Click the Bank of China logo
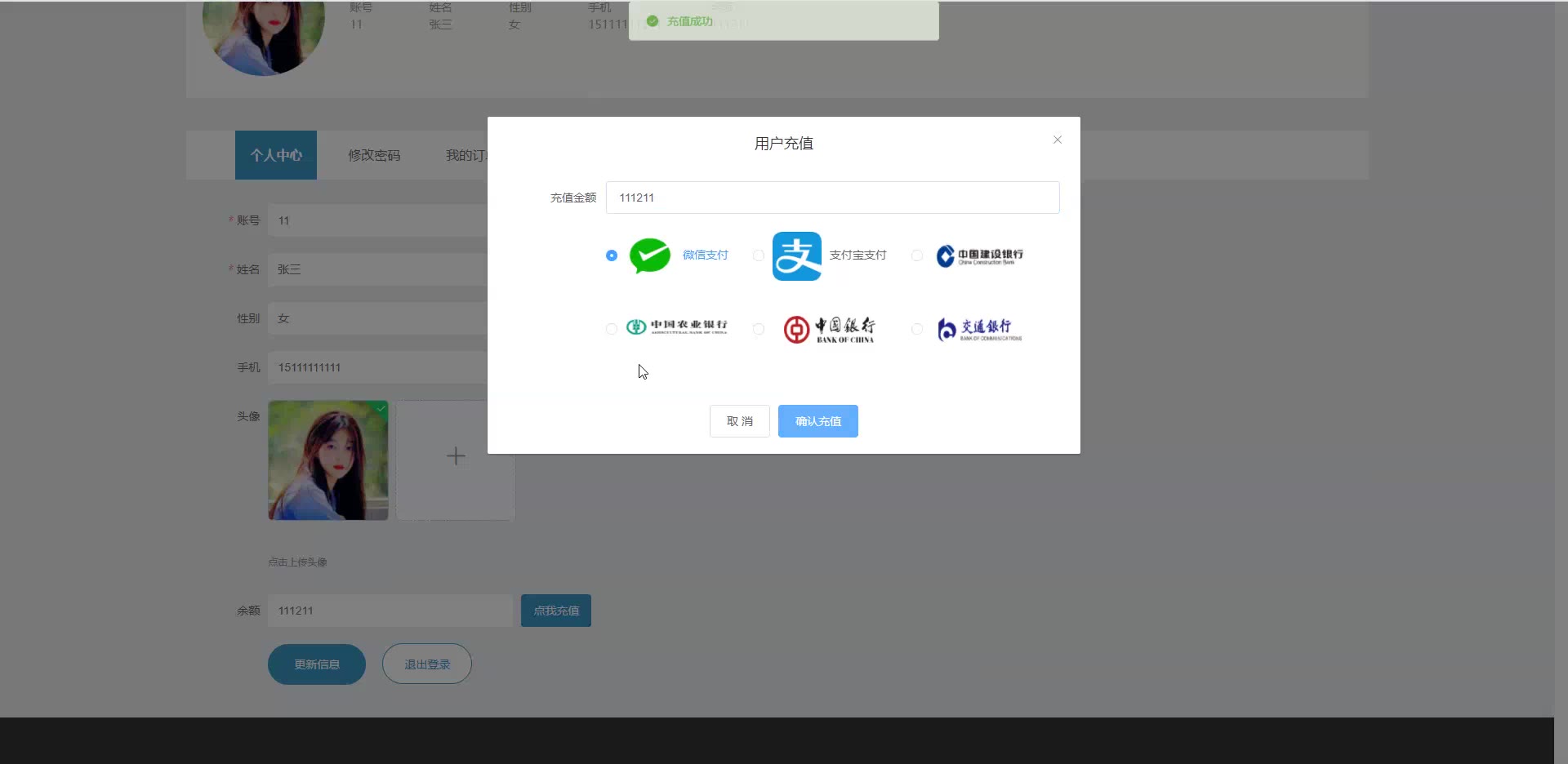The width and height of the screenshot is (1568, 764). point(829,329)
